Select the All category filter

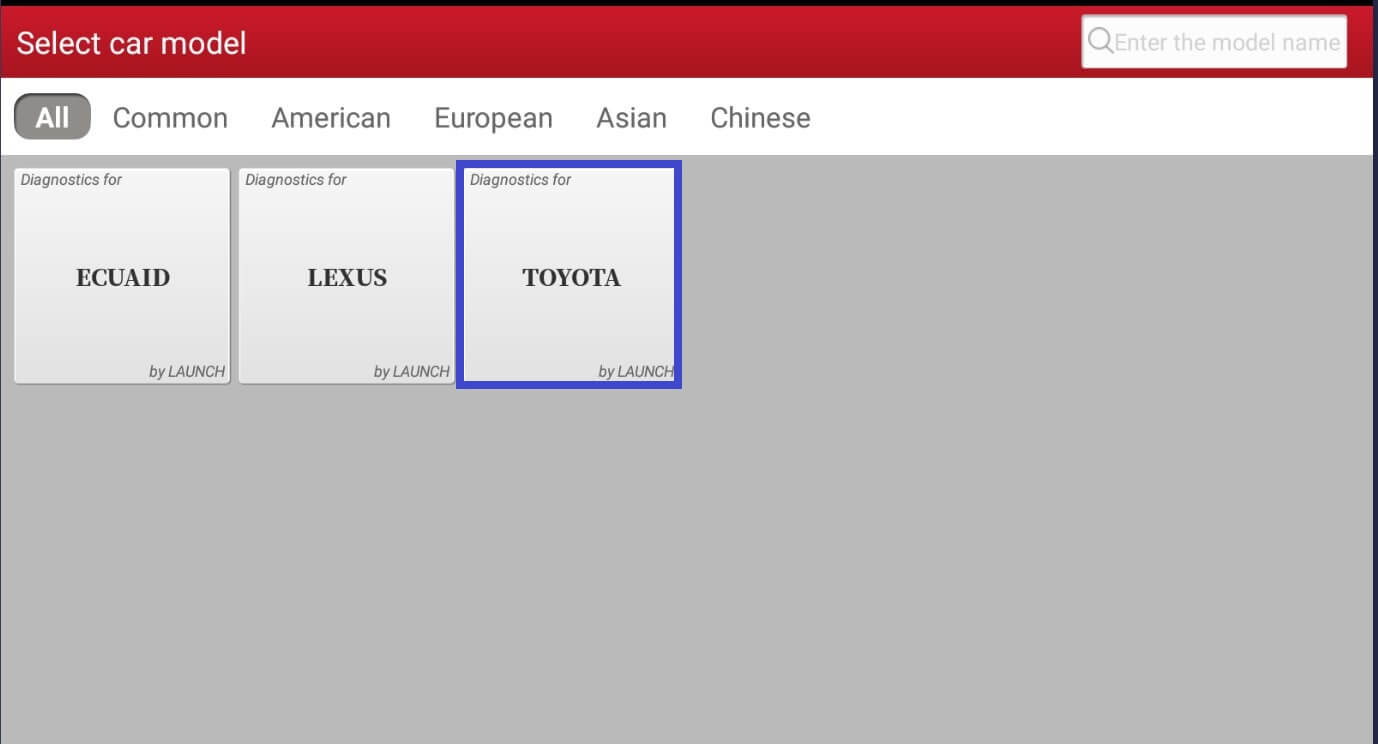pyautogui.click(x=52, y=117)
